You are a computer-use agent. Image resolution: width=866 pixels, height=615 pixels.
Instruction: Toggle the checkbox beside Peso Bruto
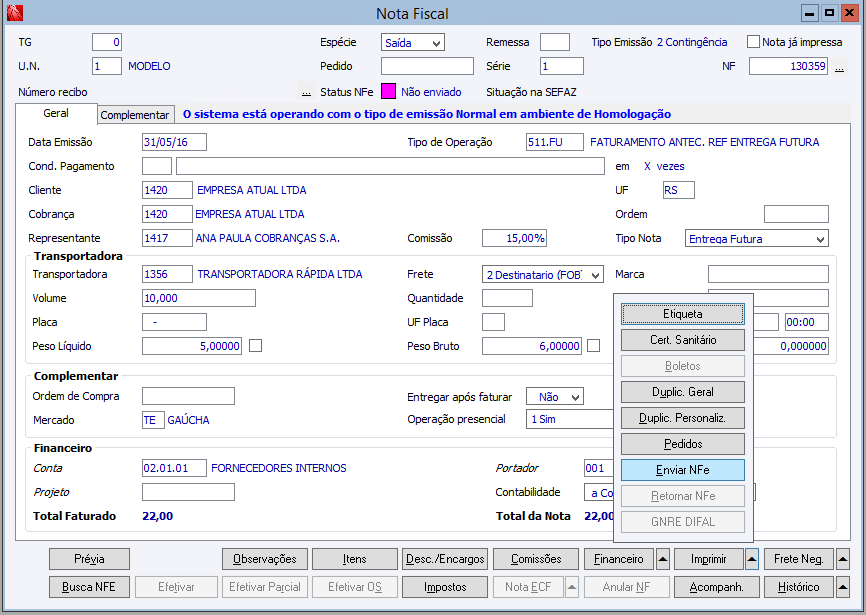point(594,346)
